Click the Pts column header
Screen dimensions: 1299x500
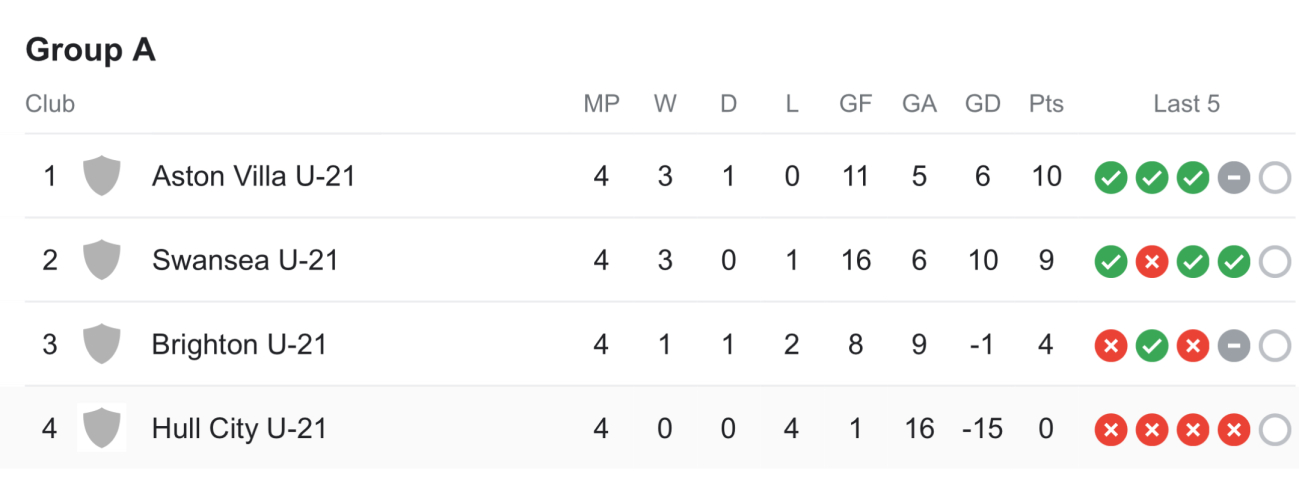[x=1046, y=104]
